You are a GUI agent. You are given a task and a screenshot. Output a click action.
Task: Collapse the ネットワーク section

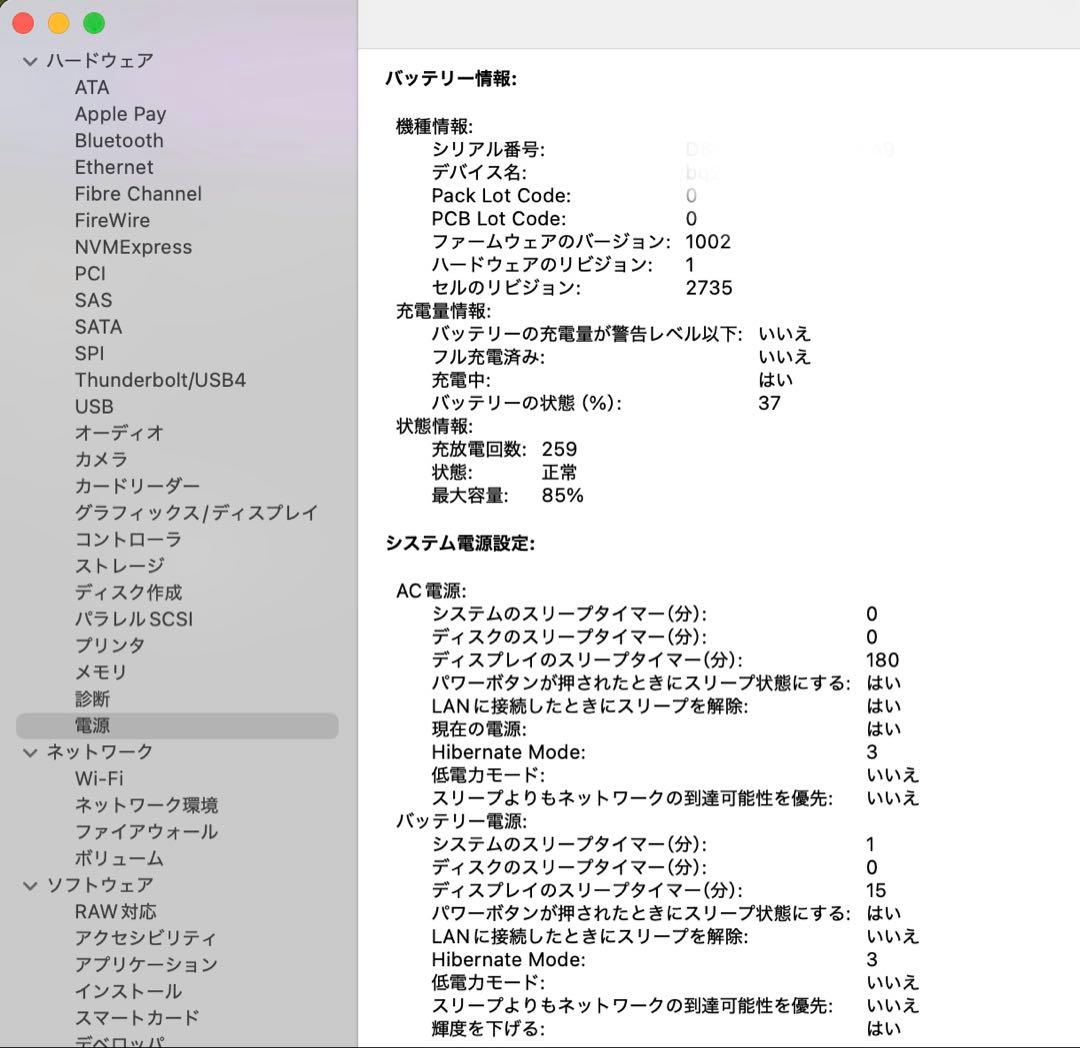point(29,751)
